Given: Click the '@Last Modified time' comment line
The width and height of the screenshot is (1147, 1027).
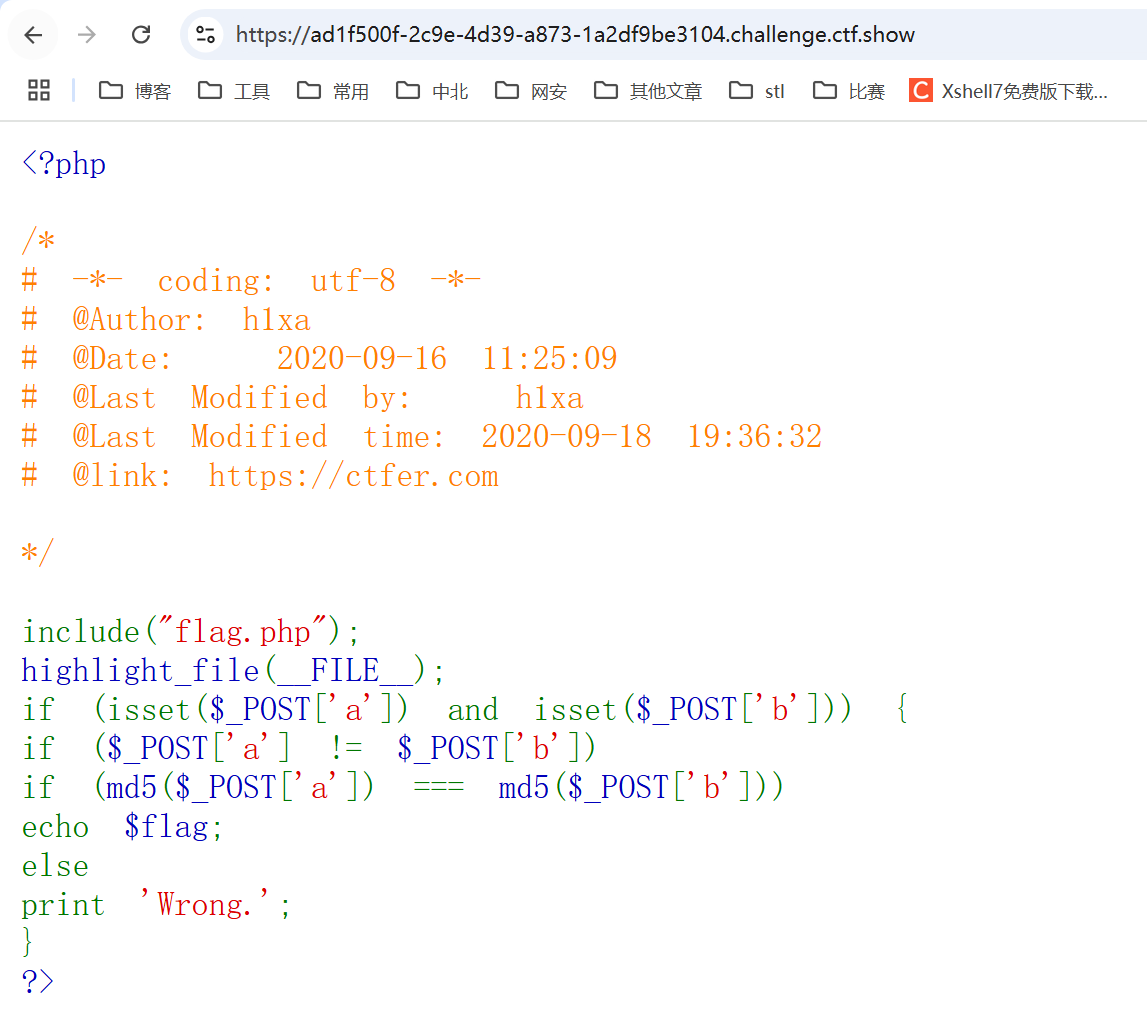Looking at the screenshot, I should coord(421,437).
